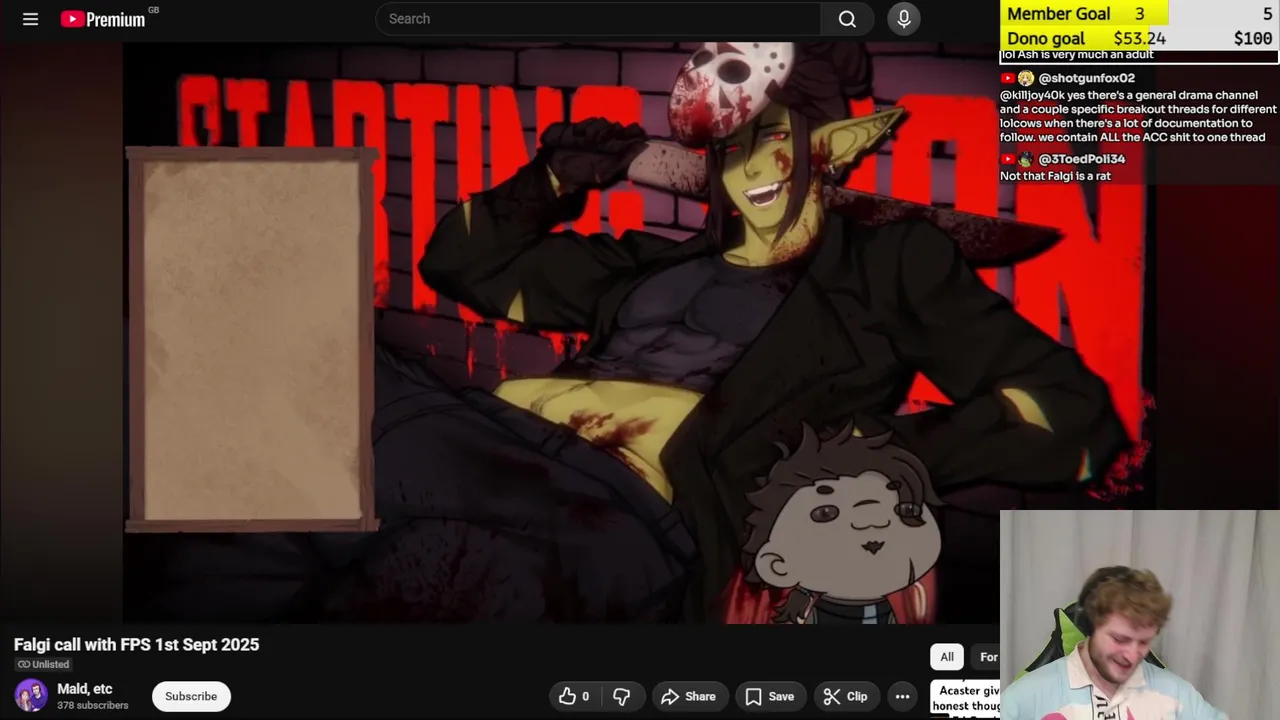Open the Mald, etc channel name
The height and width of the screenshot is (720, 1280).
(85, 689)
